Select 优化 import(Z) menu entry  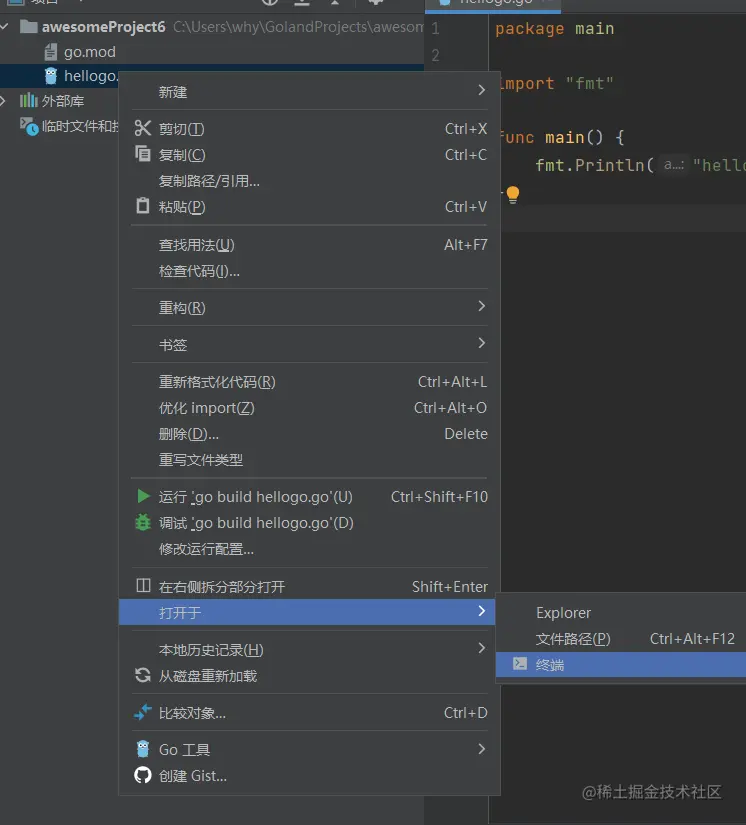pyautogui.click(x=309, y=408)
